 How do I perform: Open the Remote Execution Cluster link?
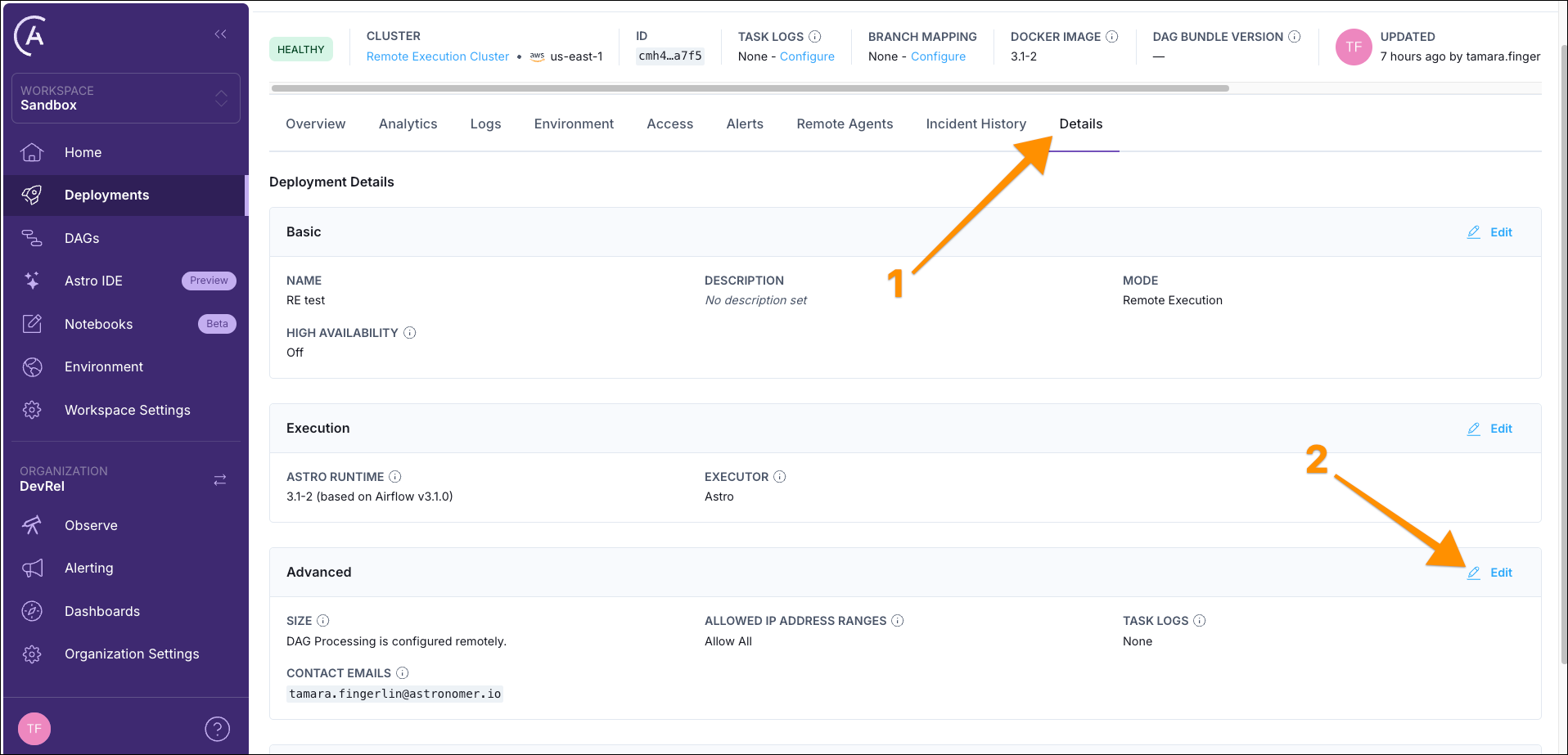click(437, 56)
